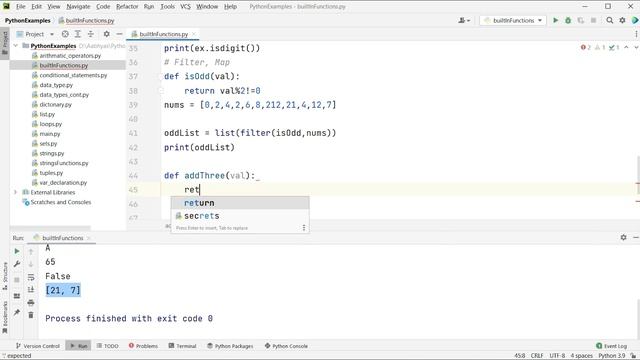Open the TODO tool window

click(x=107, y=346)
